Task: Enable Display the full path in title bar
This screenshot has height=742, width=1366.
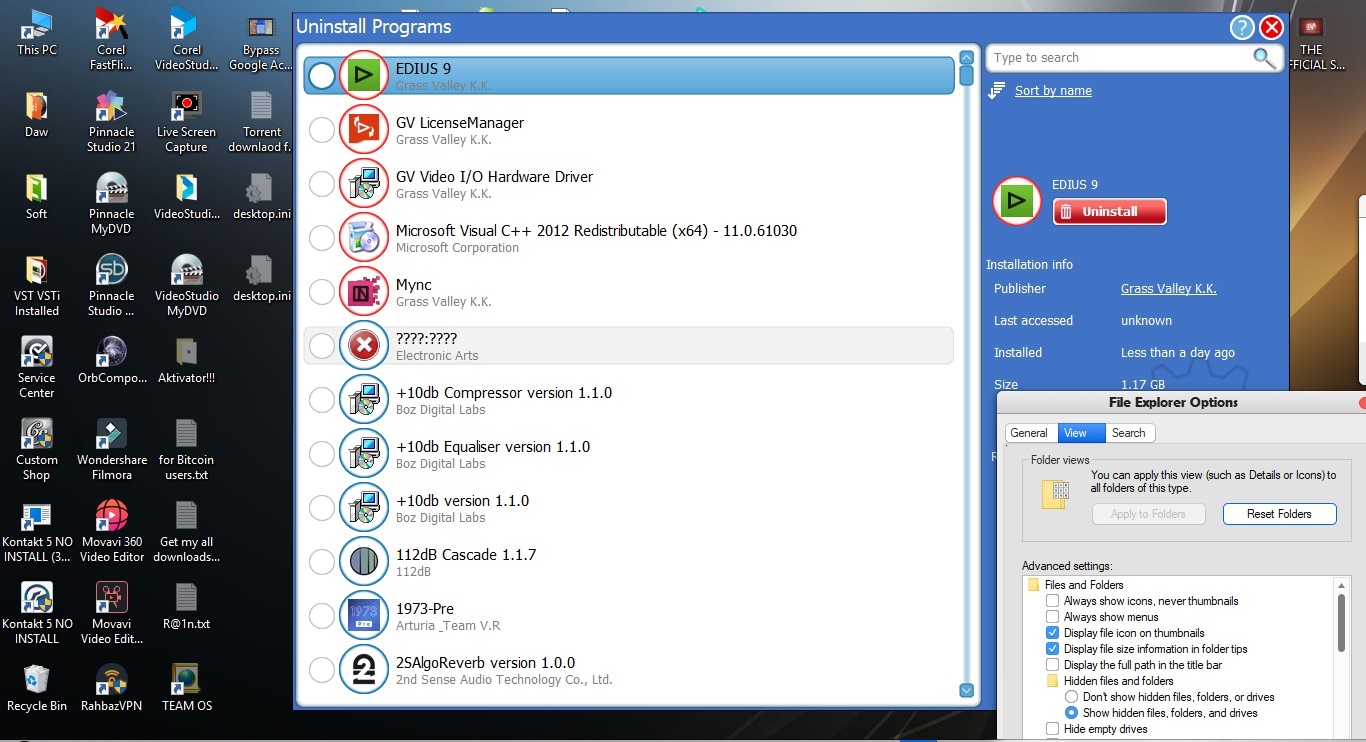Action: click(x=1052, y=665)
